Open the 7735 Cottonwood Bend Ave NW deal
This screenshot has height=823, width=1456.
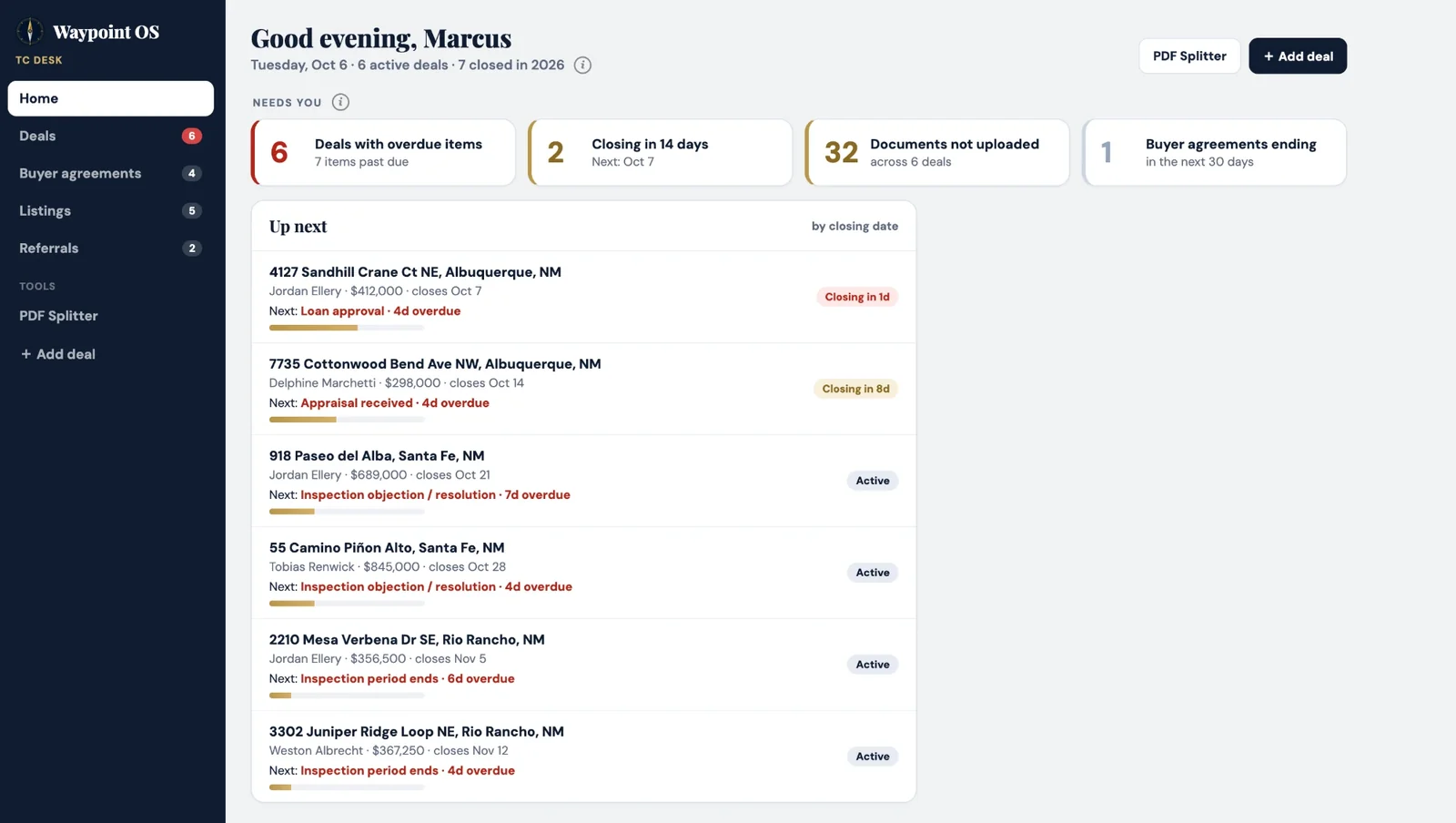coord(583,389)
